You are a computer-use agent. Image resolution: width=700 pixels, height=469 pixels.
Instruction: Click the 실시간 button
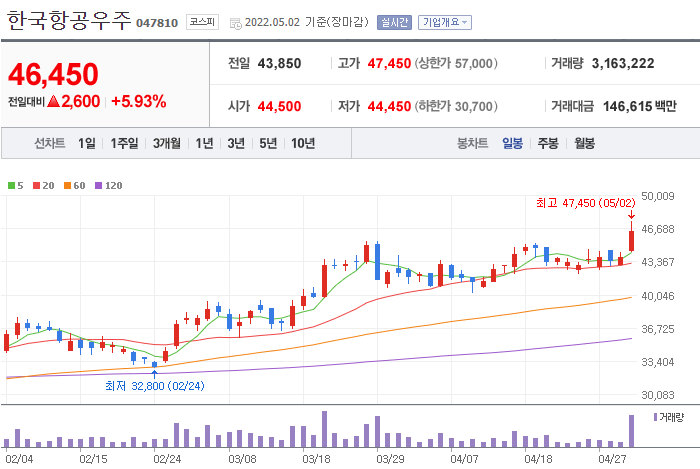[394, 22]
